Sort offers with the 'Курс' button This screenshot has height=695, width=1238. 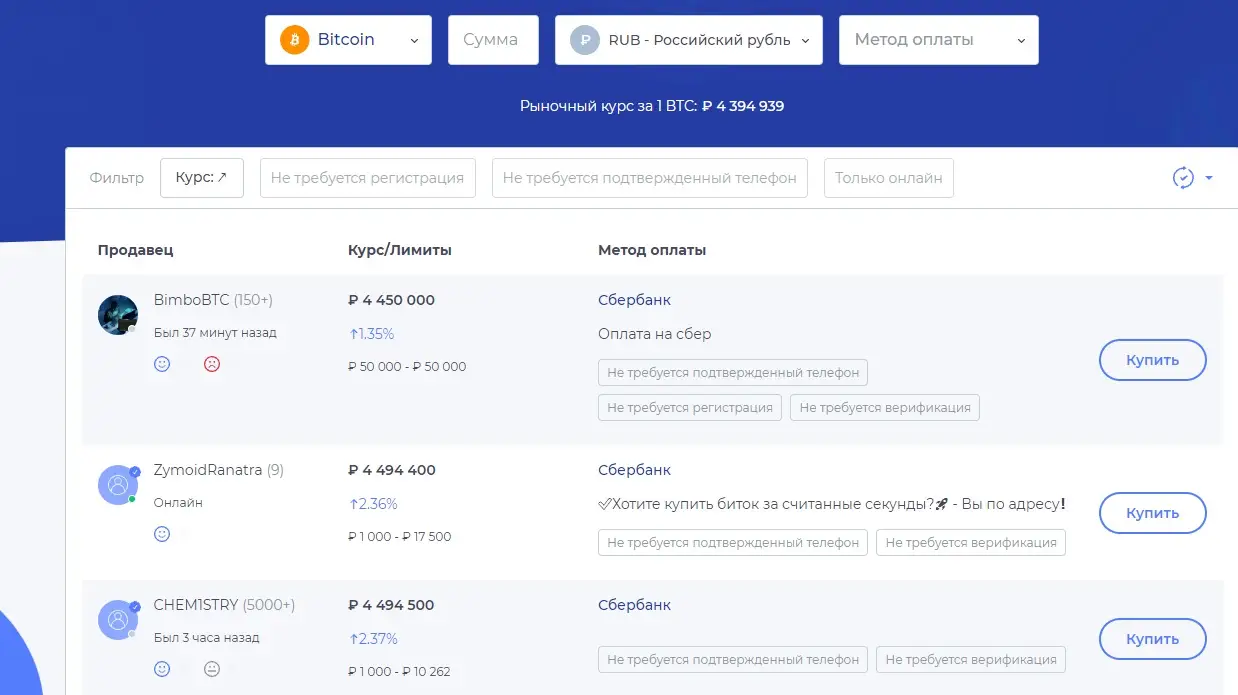pyautogui.click(x=202, y=178)
